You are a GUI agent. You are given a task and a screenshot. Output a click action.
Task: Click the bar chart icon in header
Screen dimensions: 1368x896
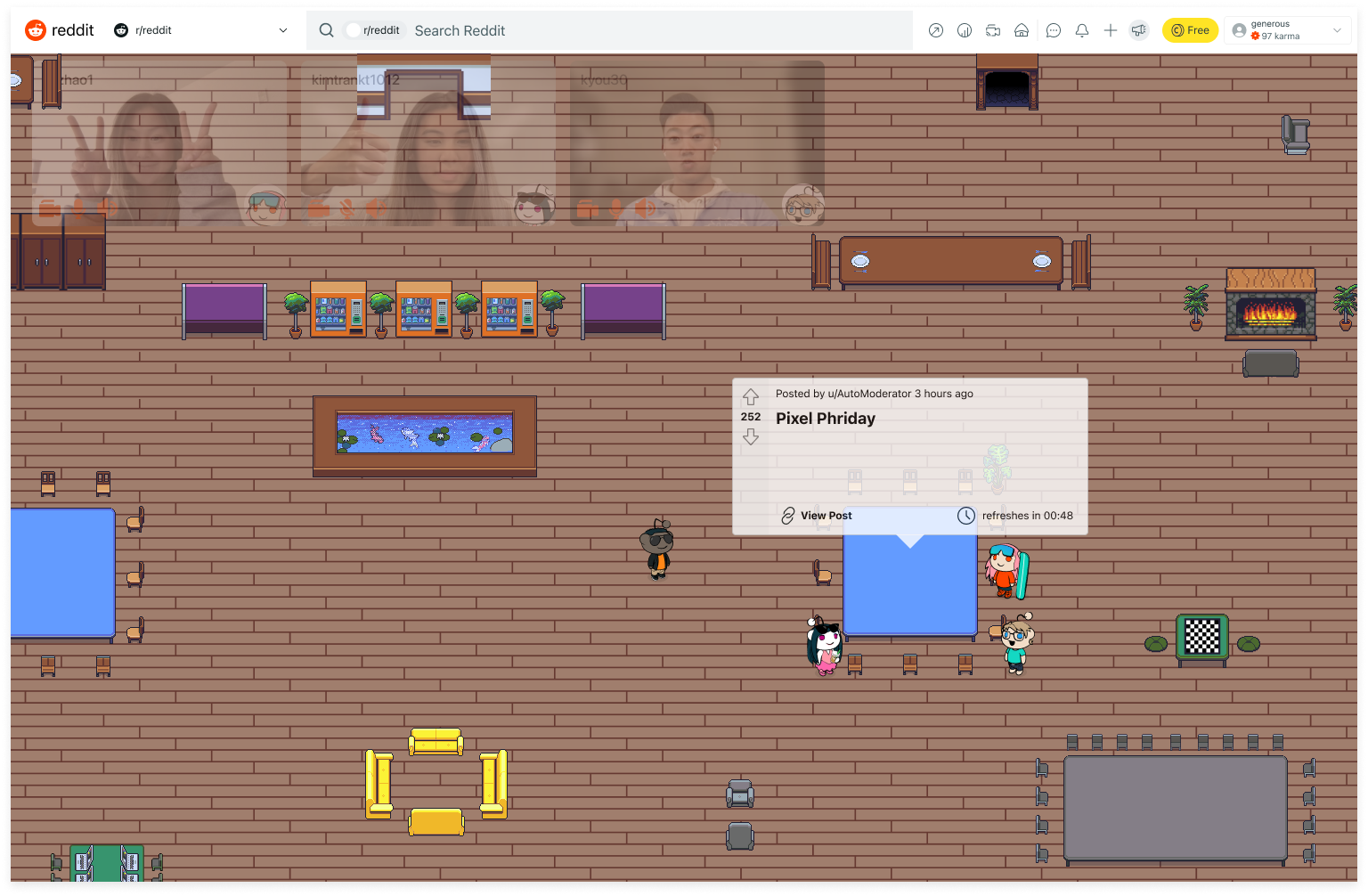(x=964, y=30)
